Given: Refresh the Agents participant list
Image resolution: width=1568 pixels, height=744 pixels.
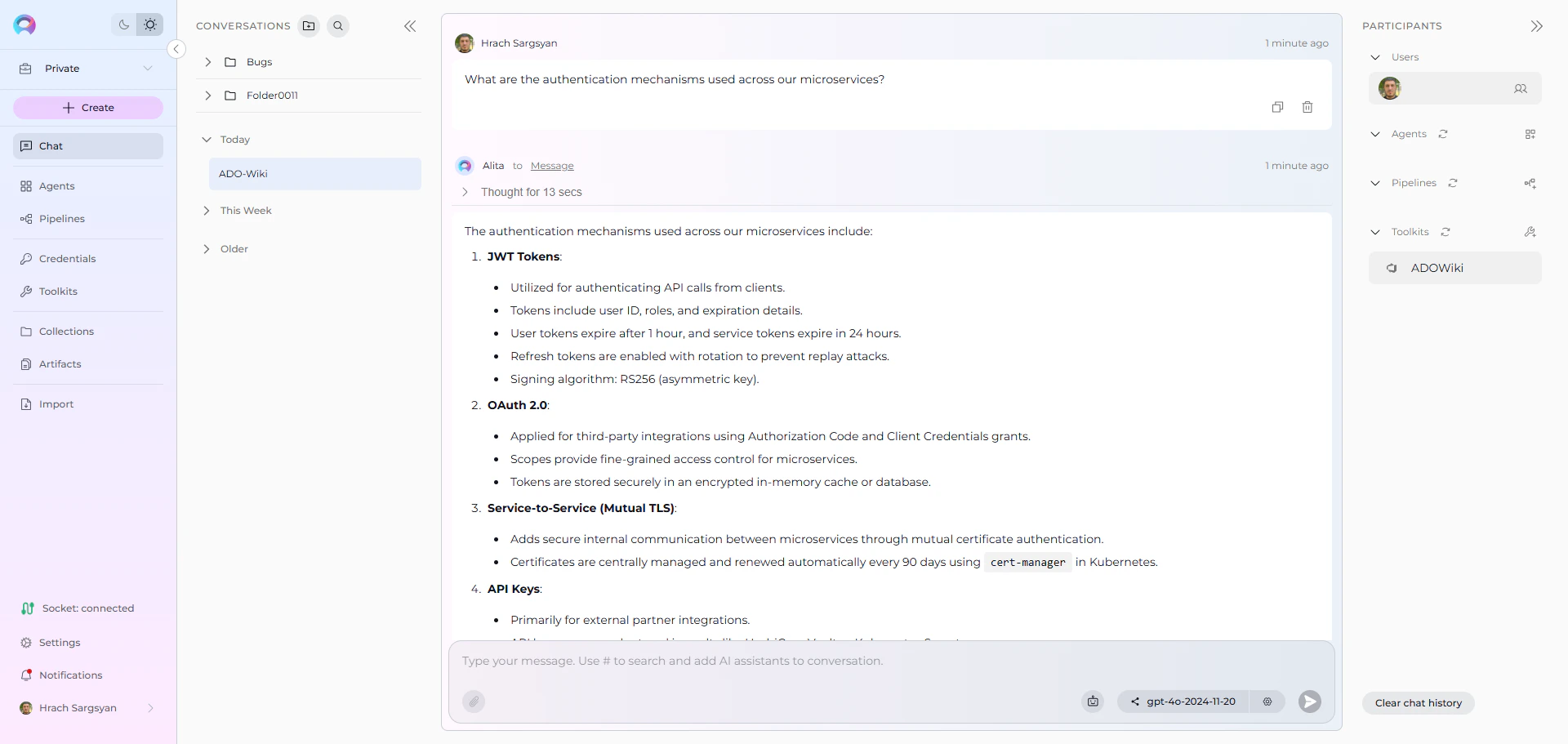Looking at the screenshot, I should (1443, 134).
